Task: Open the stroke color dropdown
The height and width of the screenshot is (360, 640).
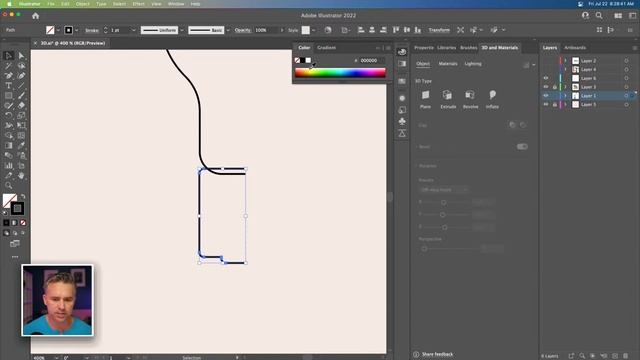Action: [76, 30]
